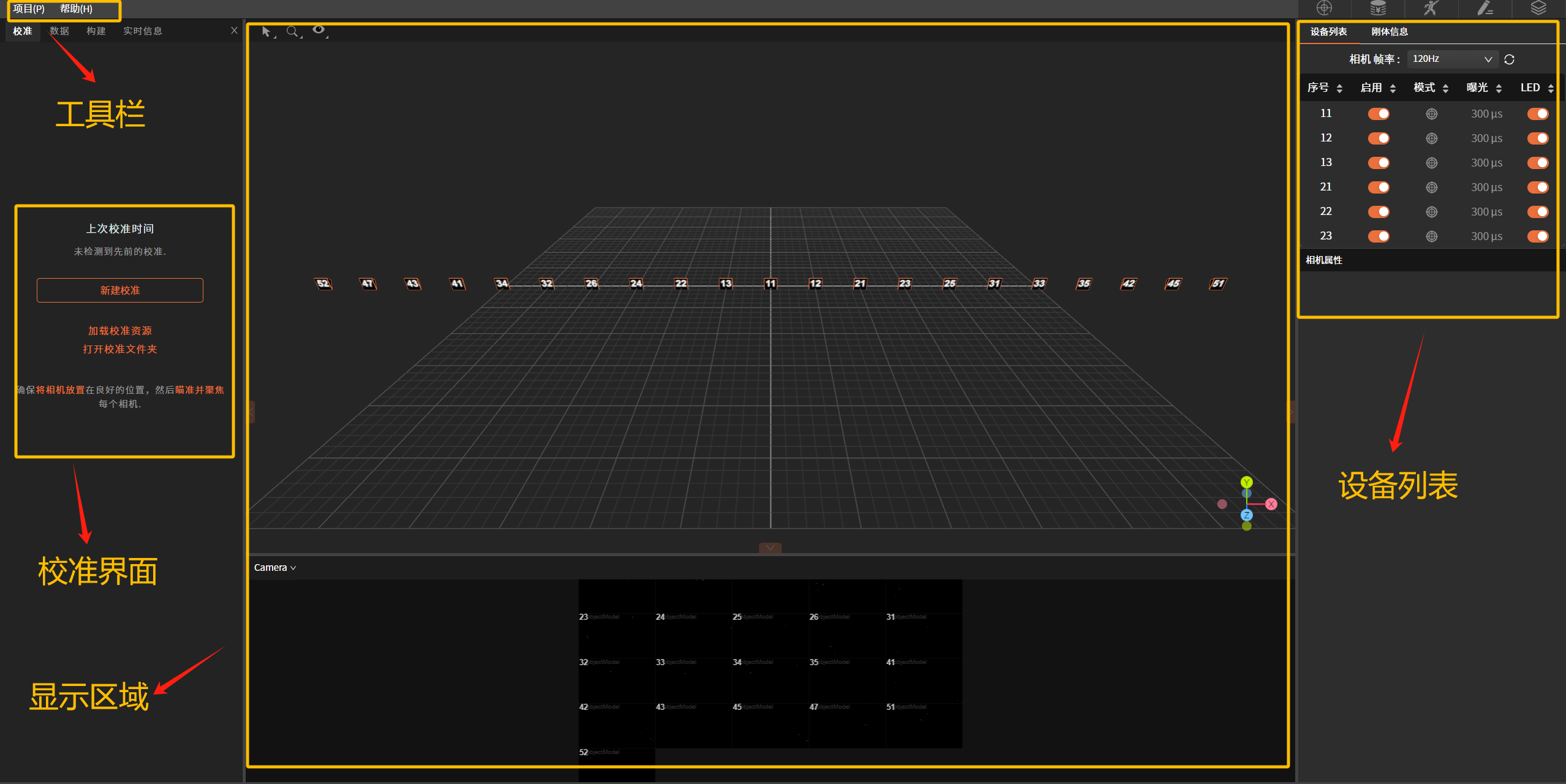This screenshot has width=1566, height=784.
Task: Click the calibration target icon at top right
Action: (1324, 8)
